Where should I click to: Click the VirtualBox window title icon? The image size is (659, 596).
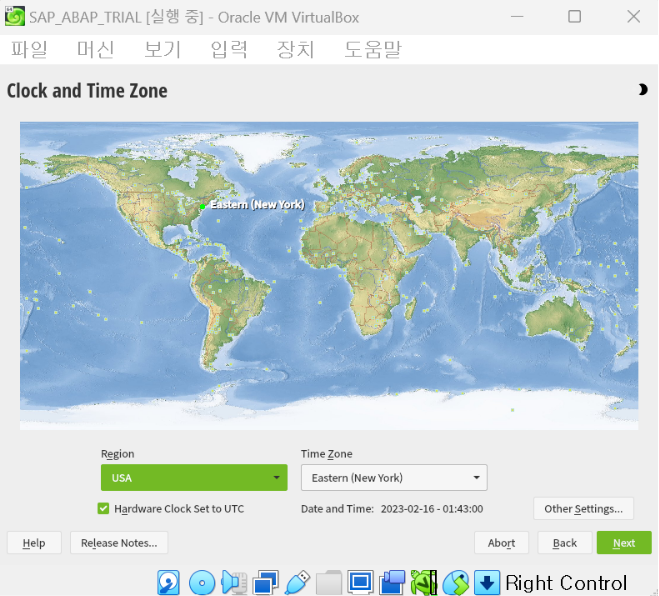pos(15,16)
